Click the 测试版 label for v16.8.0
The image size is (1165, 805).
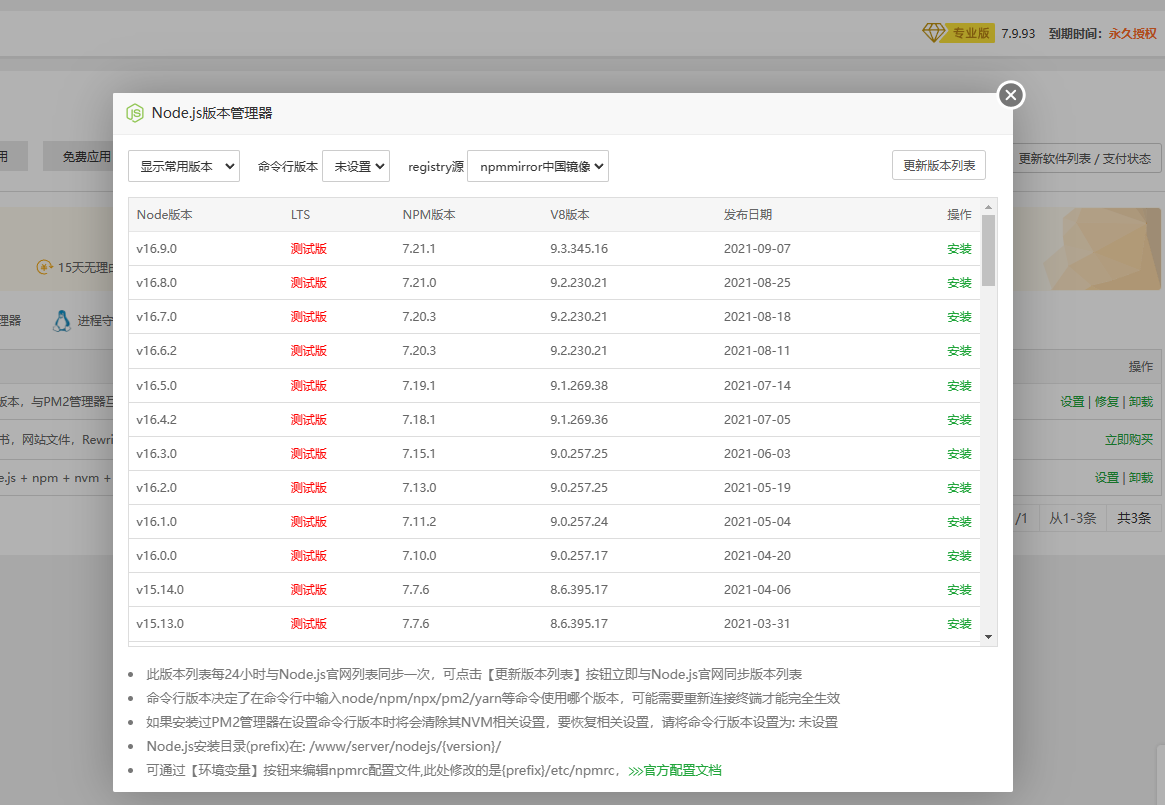[x=308, y=282]
